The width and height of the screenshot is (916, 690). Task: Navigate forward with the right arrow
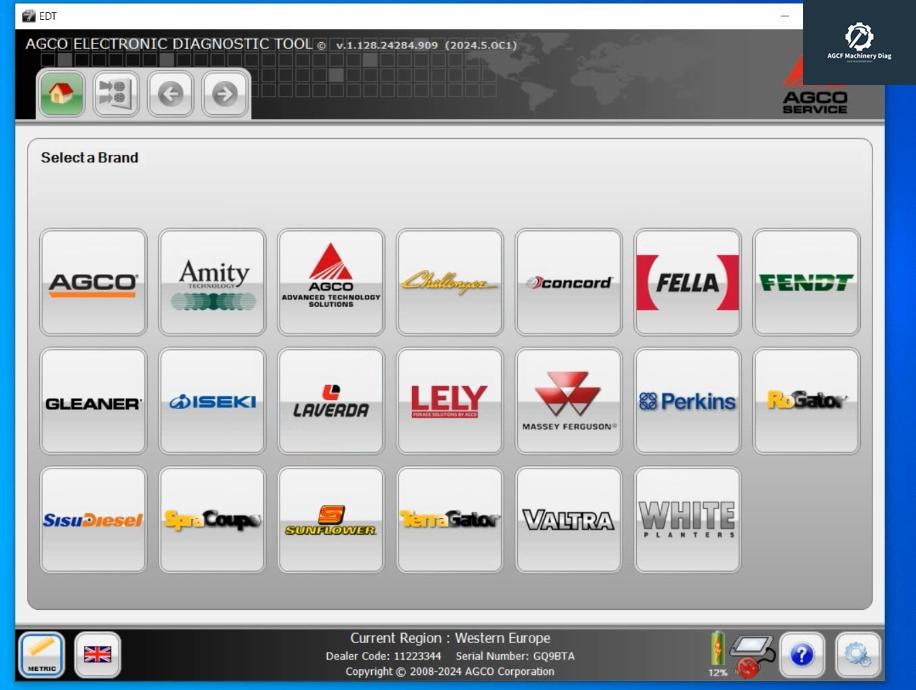(x=225, y=94)
